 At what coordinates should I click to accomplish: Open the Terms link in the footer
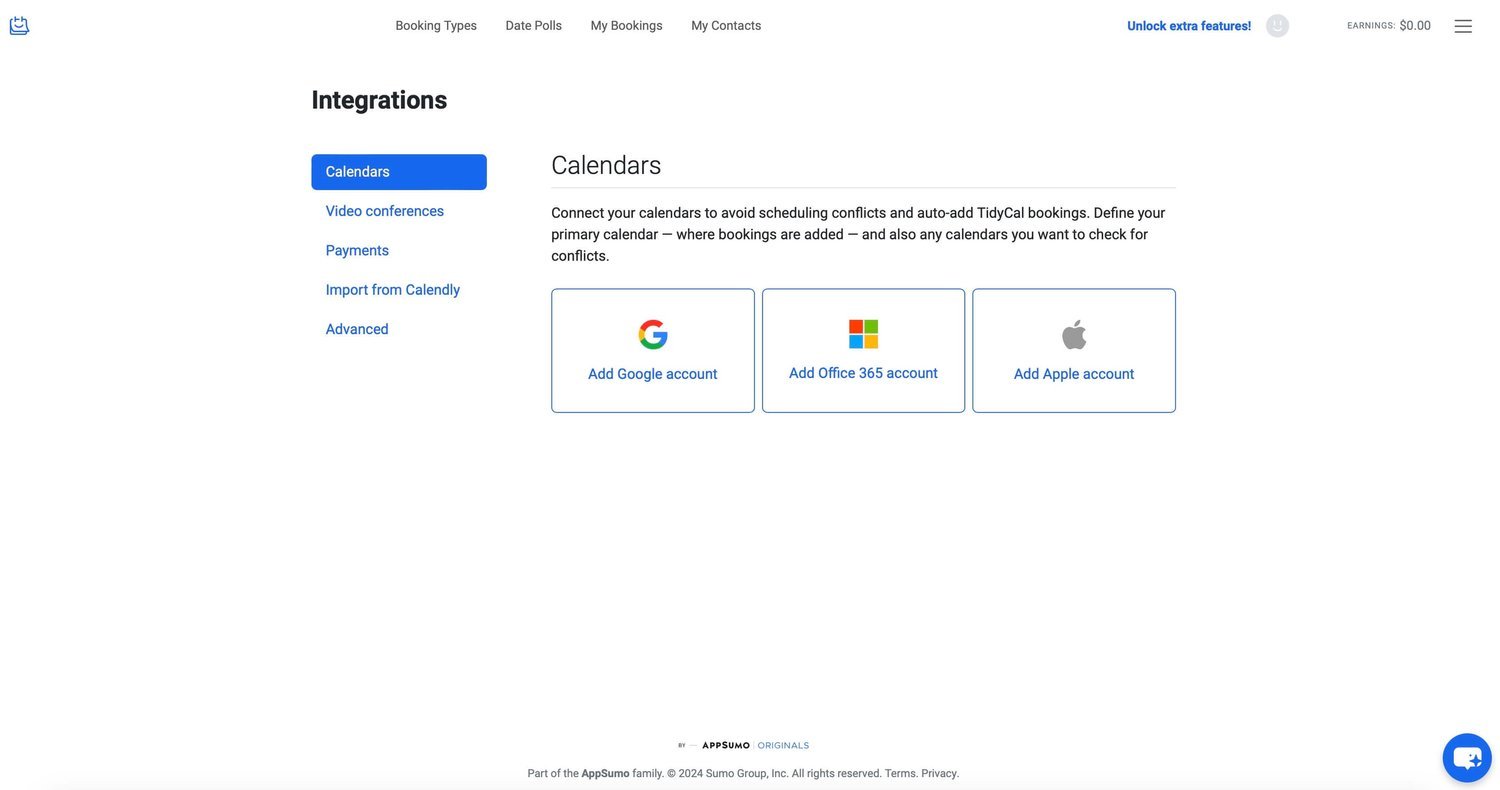pos(900,773)
